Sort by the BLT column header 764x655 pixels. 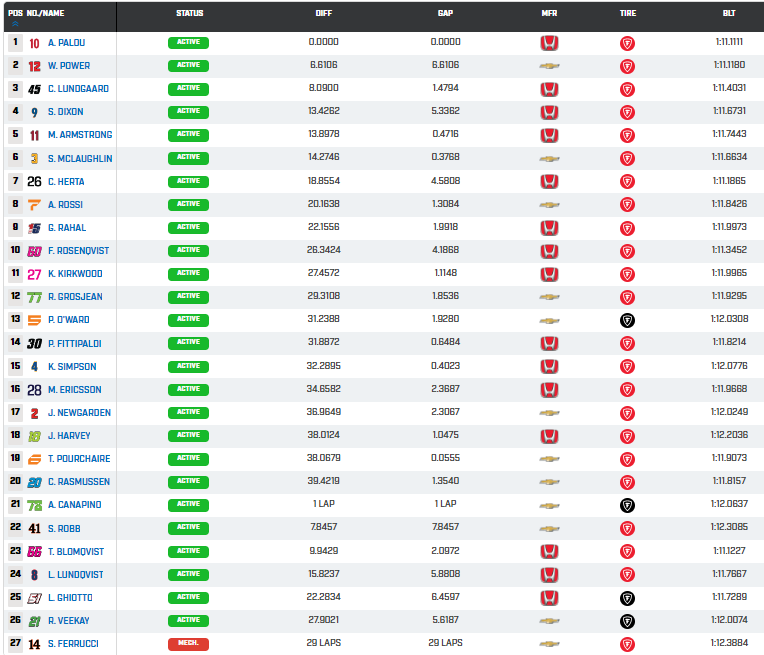[729, 14]
